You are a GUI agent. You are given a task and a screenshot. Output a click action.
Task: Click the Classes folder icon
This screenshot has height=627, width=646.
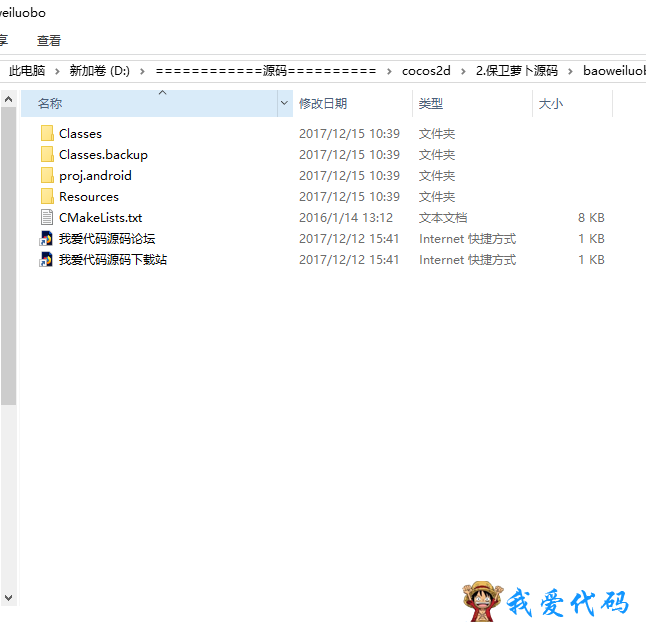(x=47, y=133)
